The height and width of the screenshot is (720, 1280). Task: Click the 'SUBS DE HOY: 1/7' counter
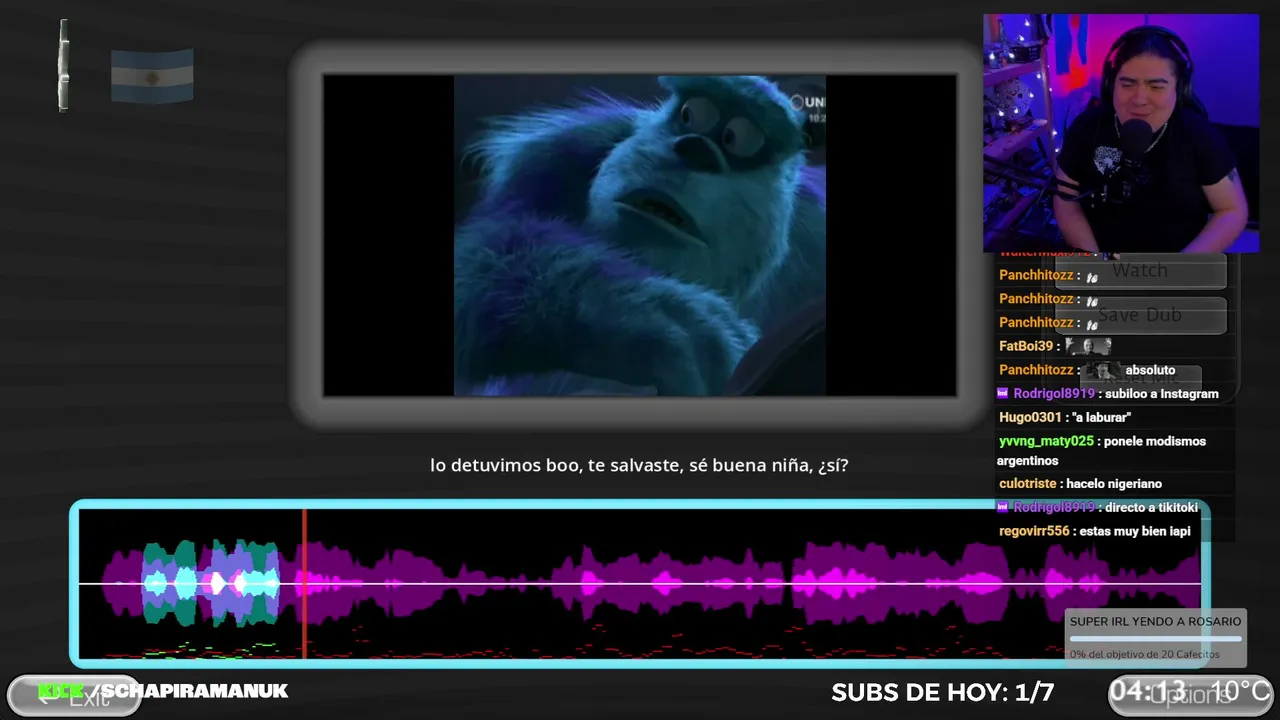(x=942, y=692)
